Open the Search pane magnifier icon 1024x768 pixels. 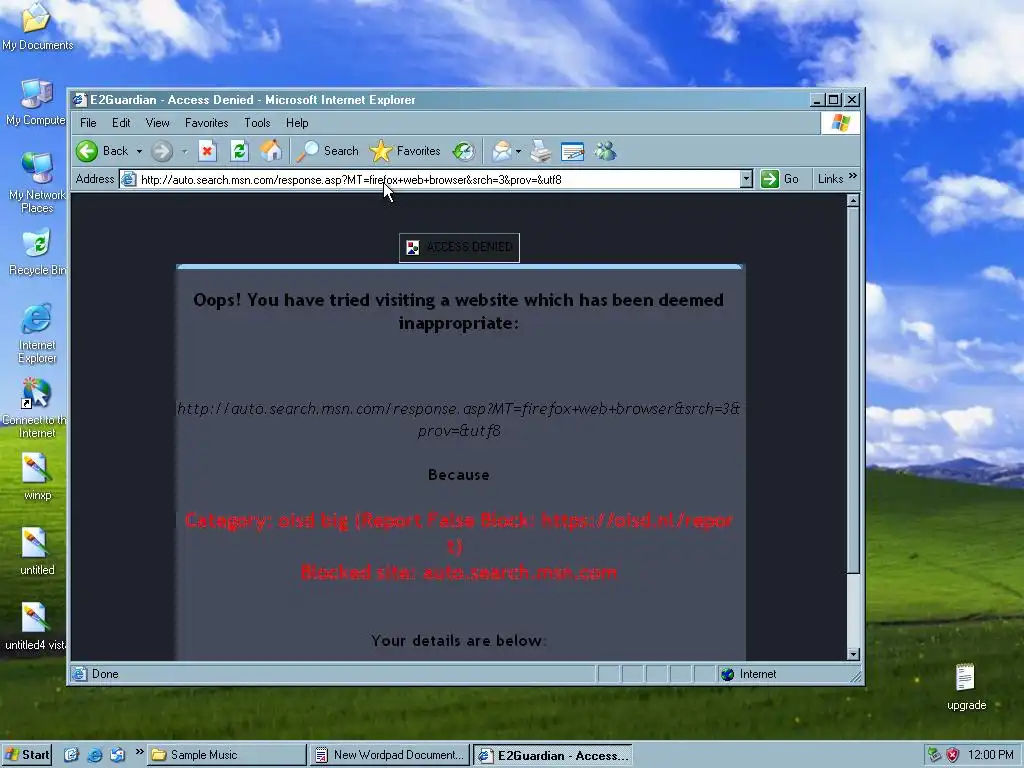tap(307, 152)
